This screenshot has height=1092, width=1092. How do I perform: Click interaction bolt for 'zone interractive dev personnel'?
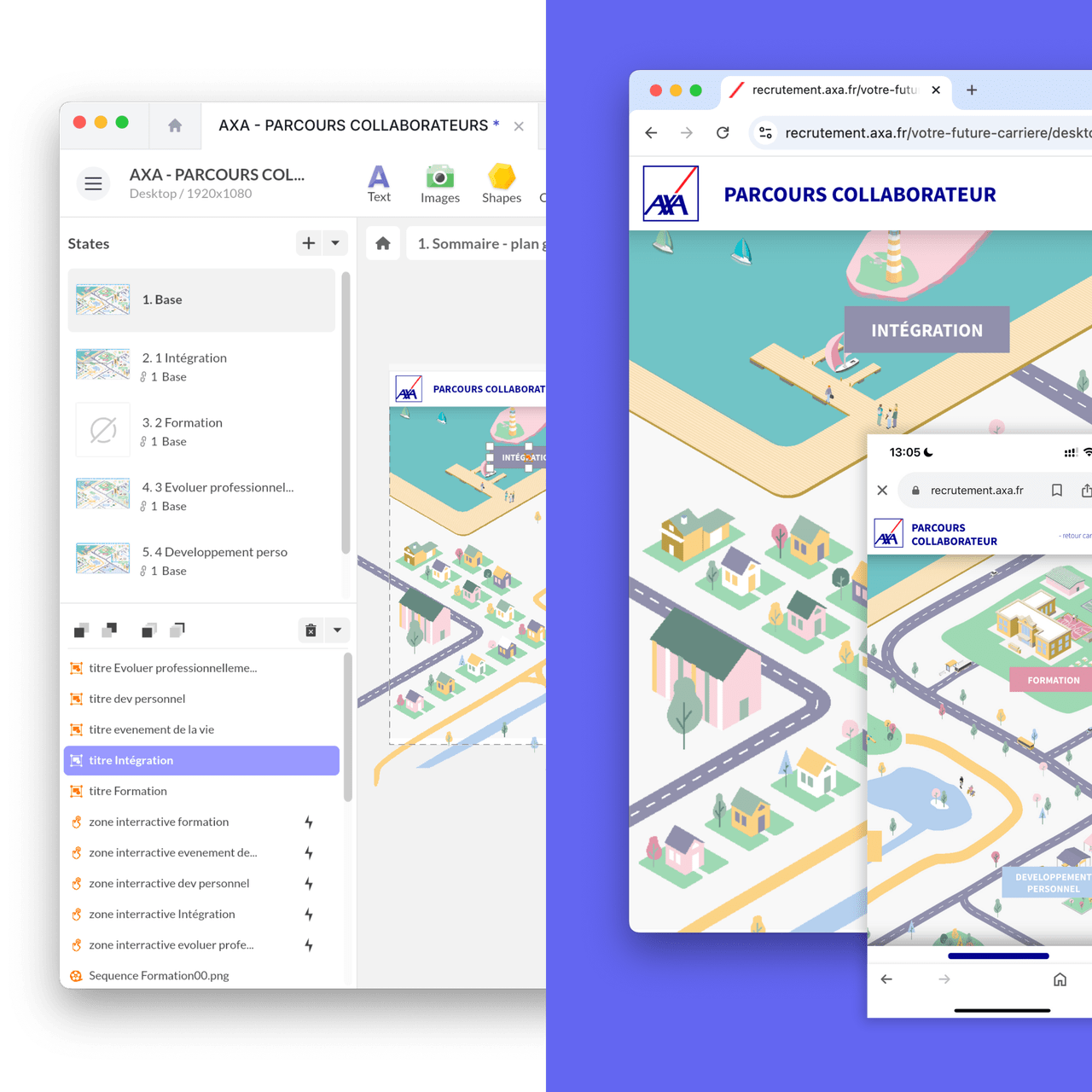pyautogui.click(x=309, y=884)
